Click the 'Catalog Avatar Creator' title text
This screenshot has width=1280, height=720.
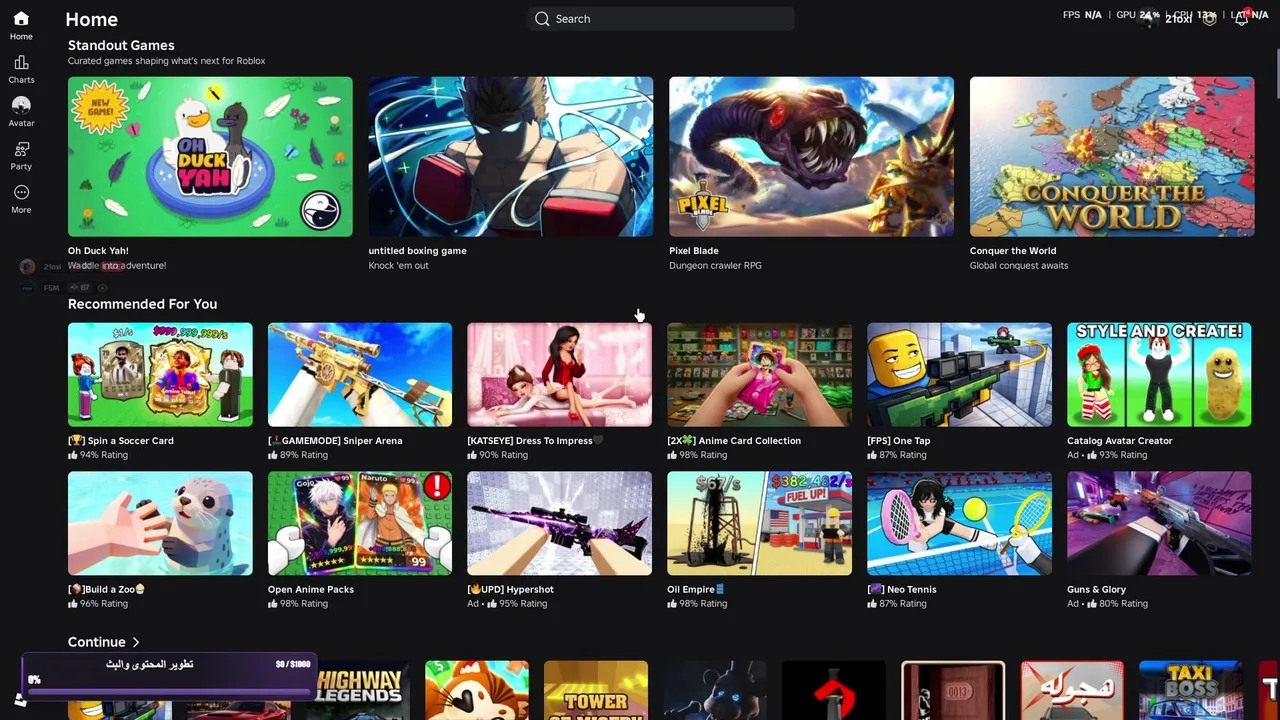1119,440
